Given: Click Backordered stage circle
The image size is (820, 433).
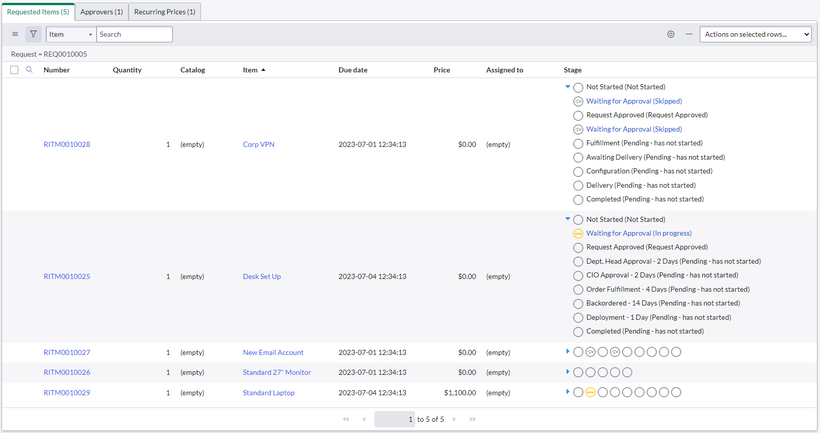Looking at the screenshot, I should pos(578,303).
